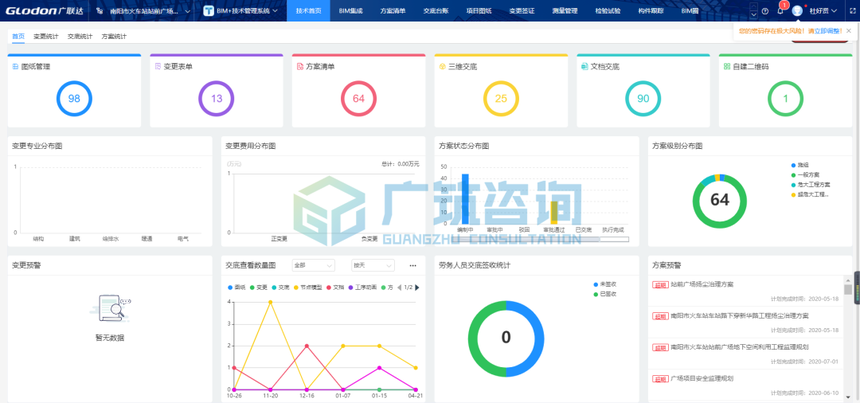Click the 图纸管理 card icon
860x403 pixels.
[x=15, y=66]
